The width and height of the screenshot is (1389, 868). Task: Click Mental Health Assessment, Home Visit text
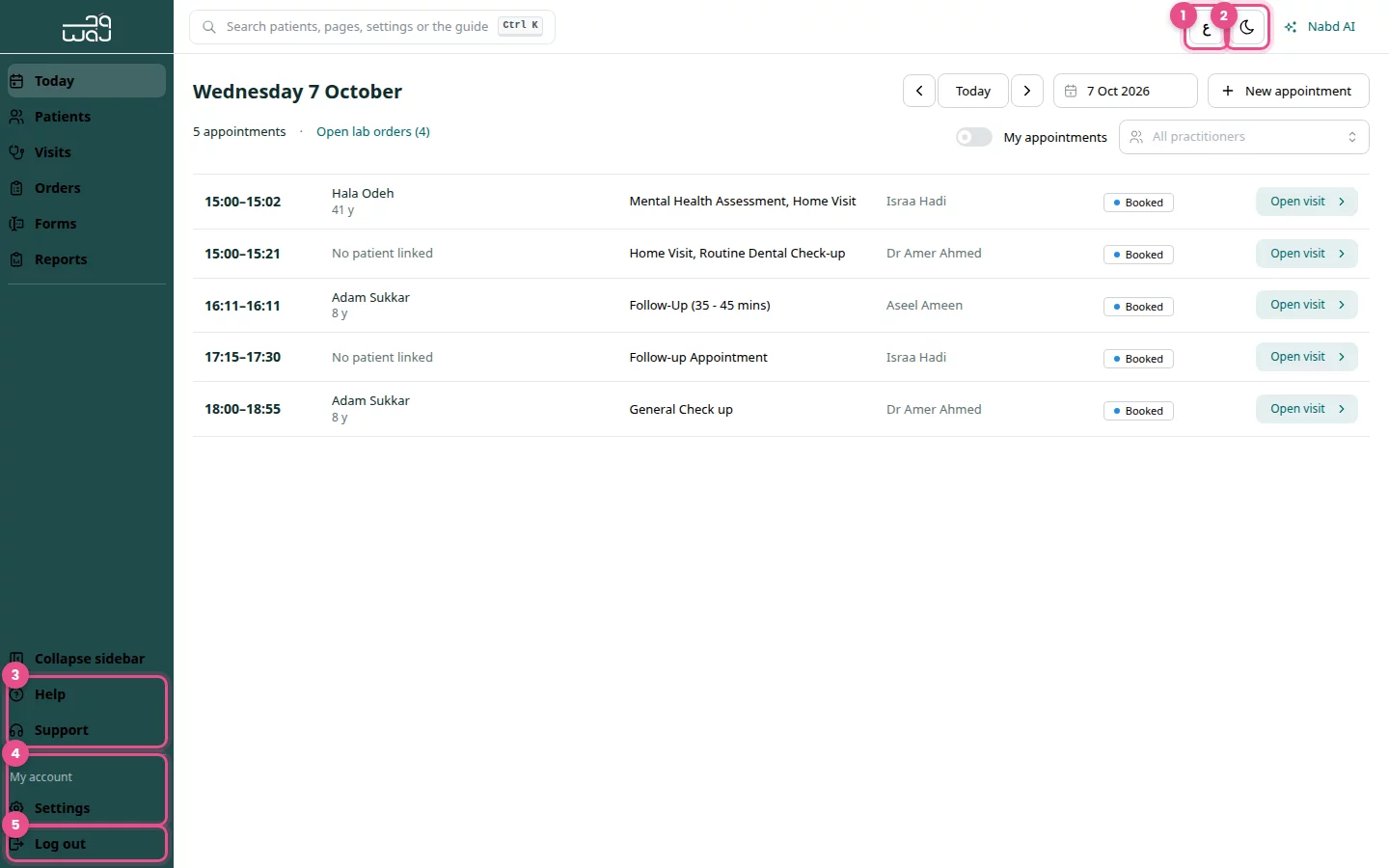click(743, 202)
